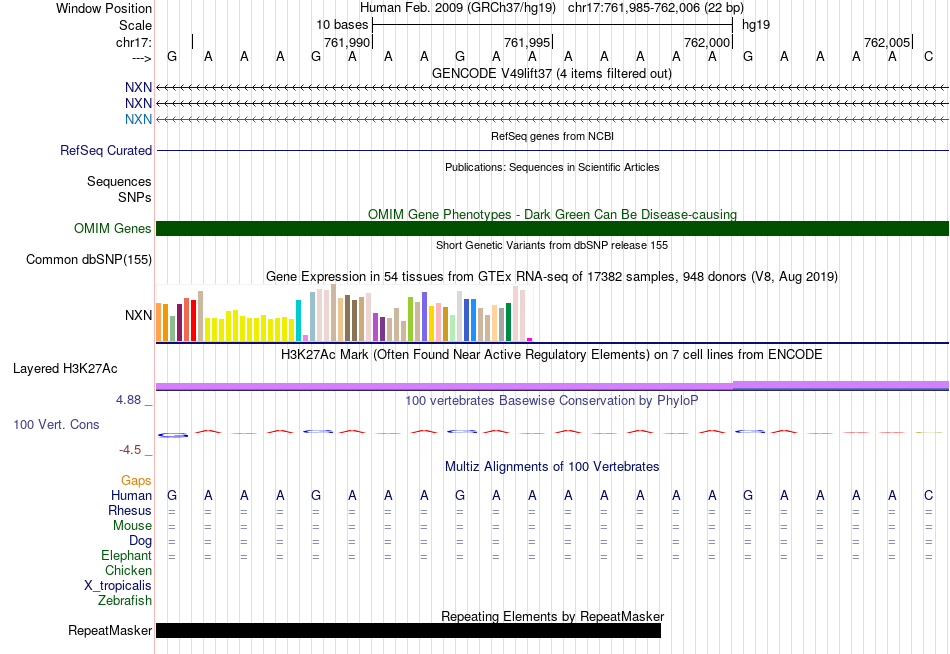The image size is (950, 654).
Task: Click the Chicken alignment row label
Action: pos(128,571)
